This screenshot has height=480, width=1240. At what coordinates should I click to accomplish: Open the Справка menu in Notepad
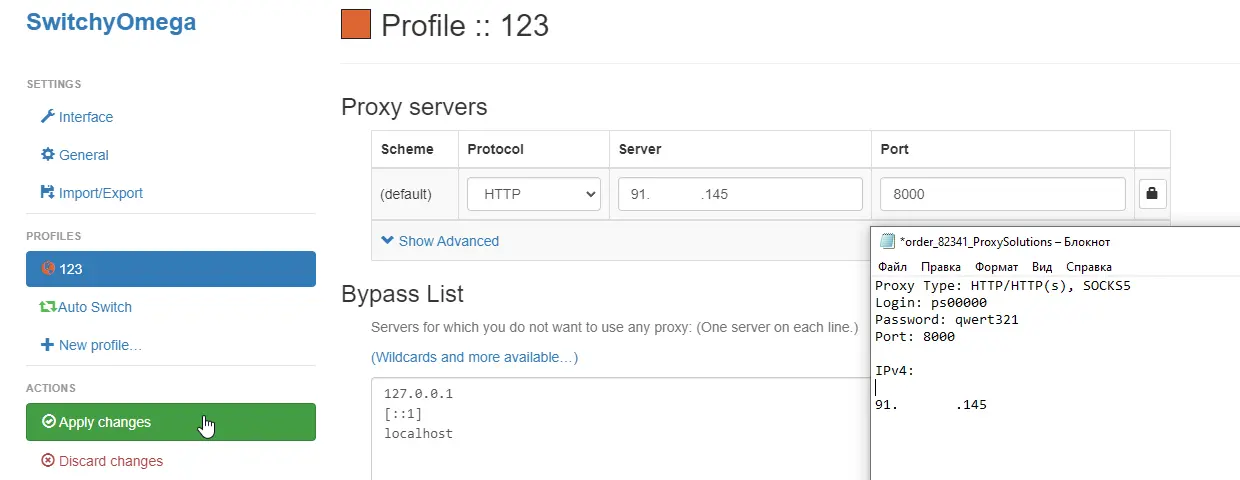tap(1088, 267)
